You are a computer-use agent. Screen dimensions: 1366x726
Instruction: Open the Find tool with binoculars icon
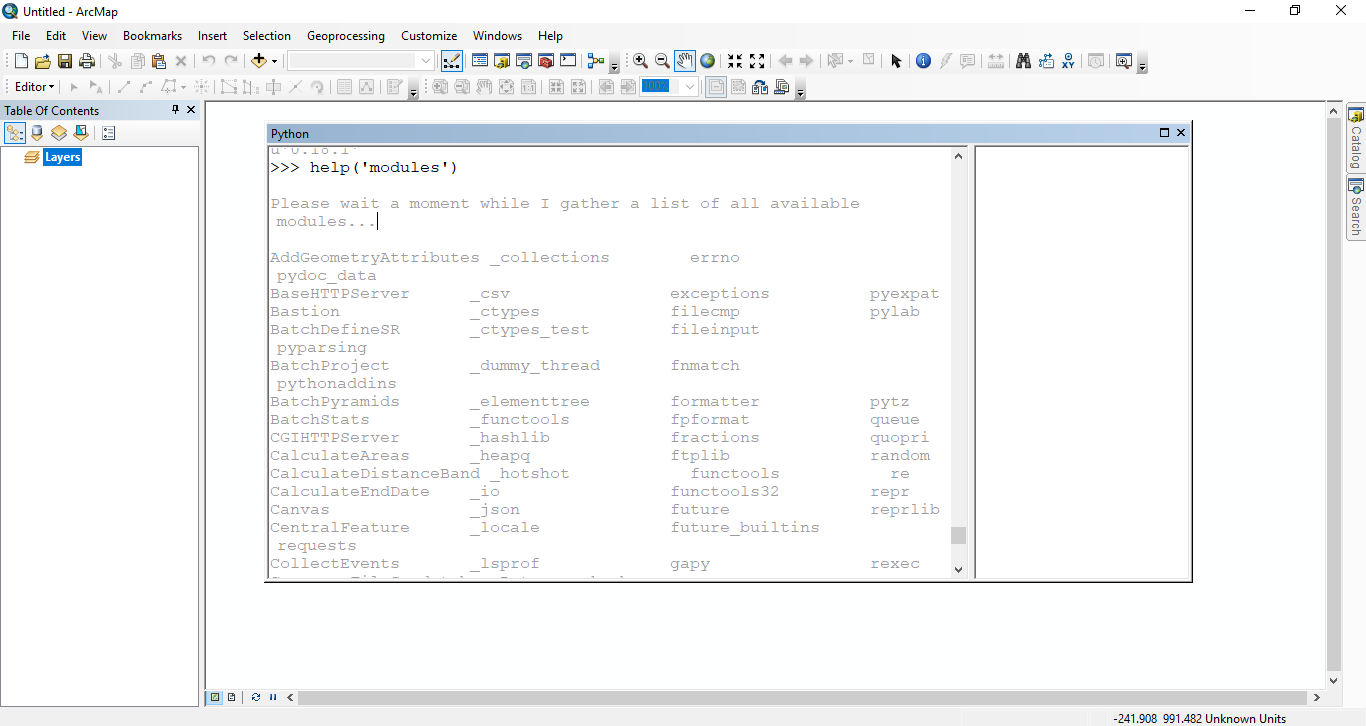tap(1023, 60)
